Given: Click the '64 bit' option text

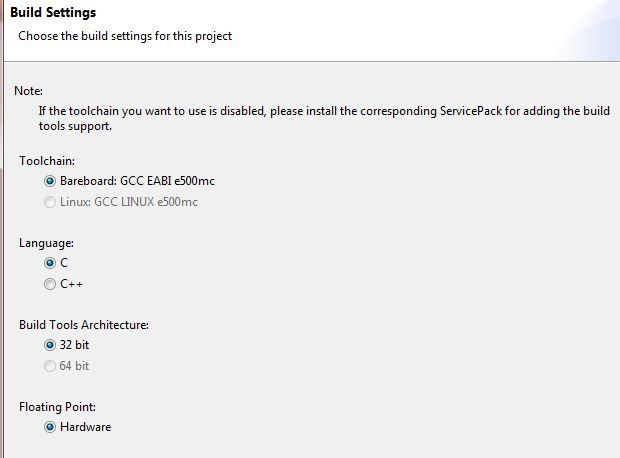Looking at the screenshot, I should pos(74,366).
